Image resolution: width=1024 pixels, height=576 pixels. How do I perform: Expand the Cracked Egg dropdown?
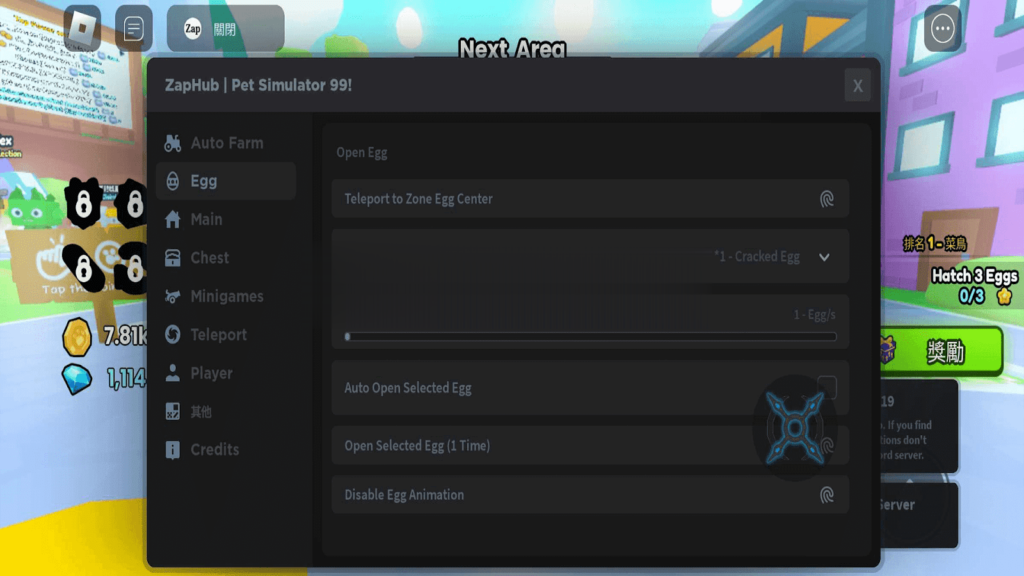[x=824, y=257]
